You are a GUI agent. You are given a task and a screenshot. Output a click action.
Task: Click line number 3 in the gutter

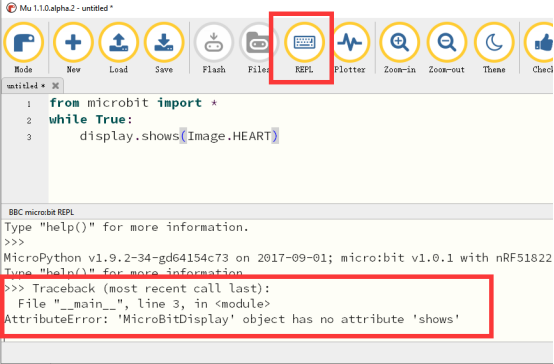29,137
